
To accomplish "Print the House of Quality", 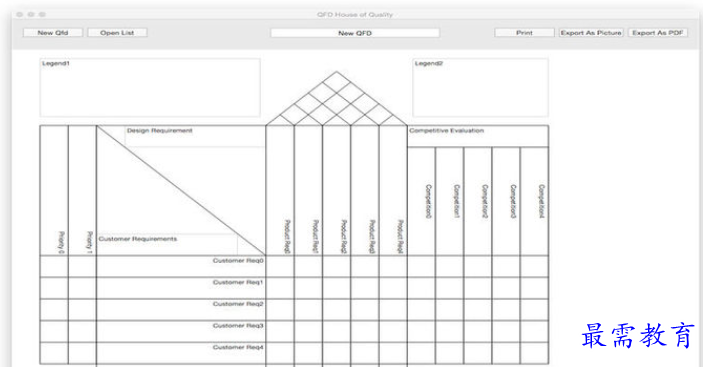I will click(x=524, y=33).
